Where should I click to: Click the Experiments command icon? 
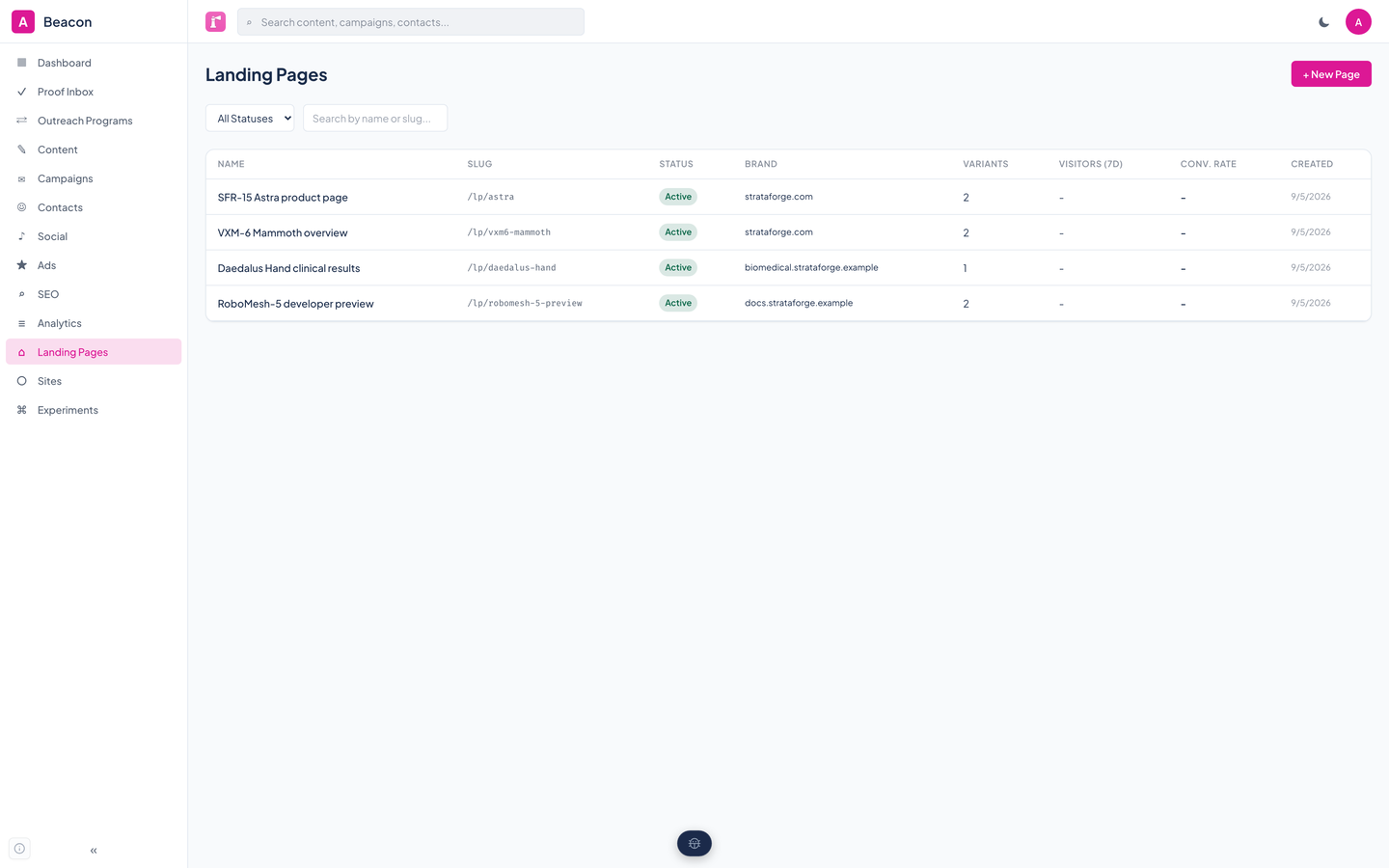click(x=21, y=410)
